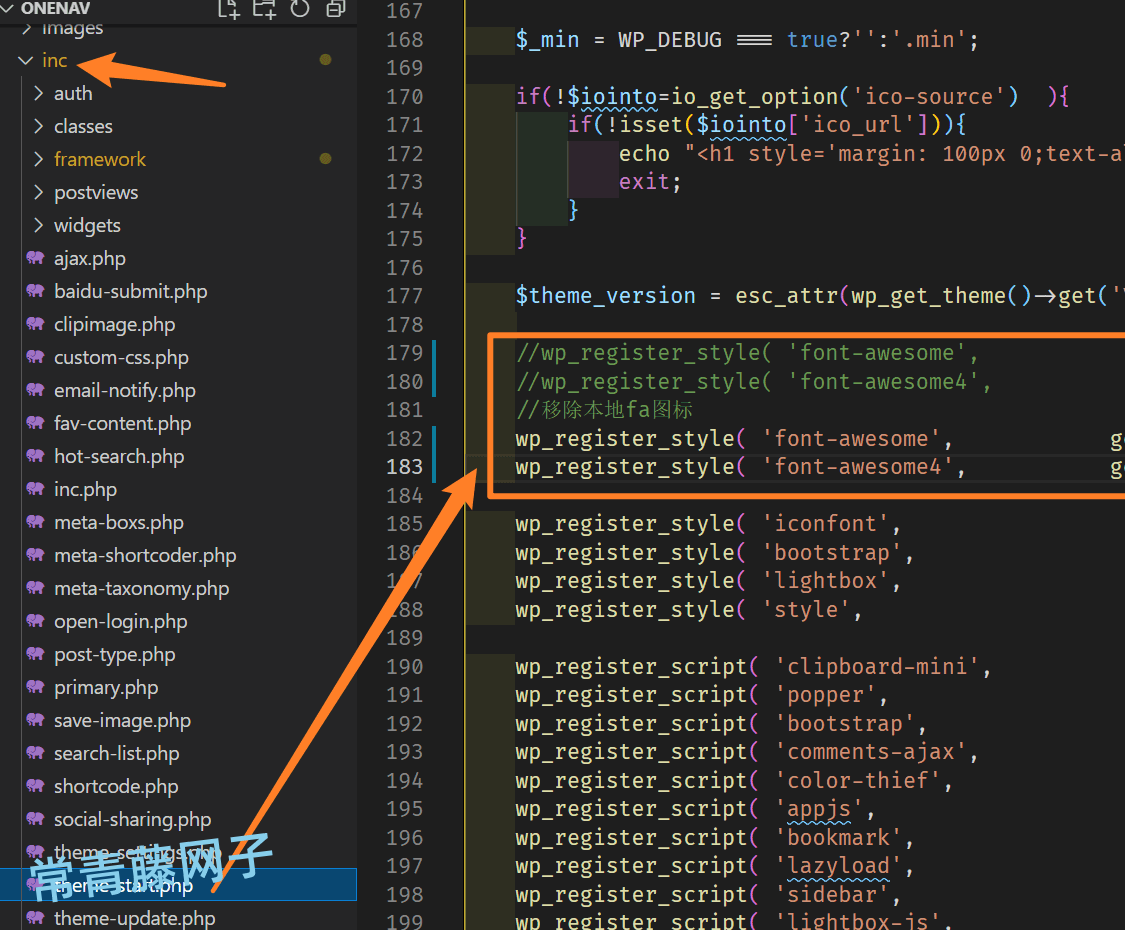Click line number 183 in the gutter

click(x=405, y=467)
